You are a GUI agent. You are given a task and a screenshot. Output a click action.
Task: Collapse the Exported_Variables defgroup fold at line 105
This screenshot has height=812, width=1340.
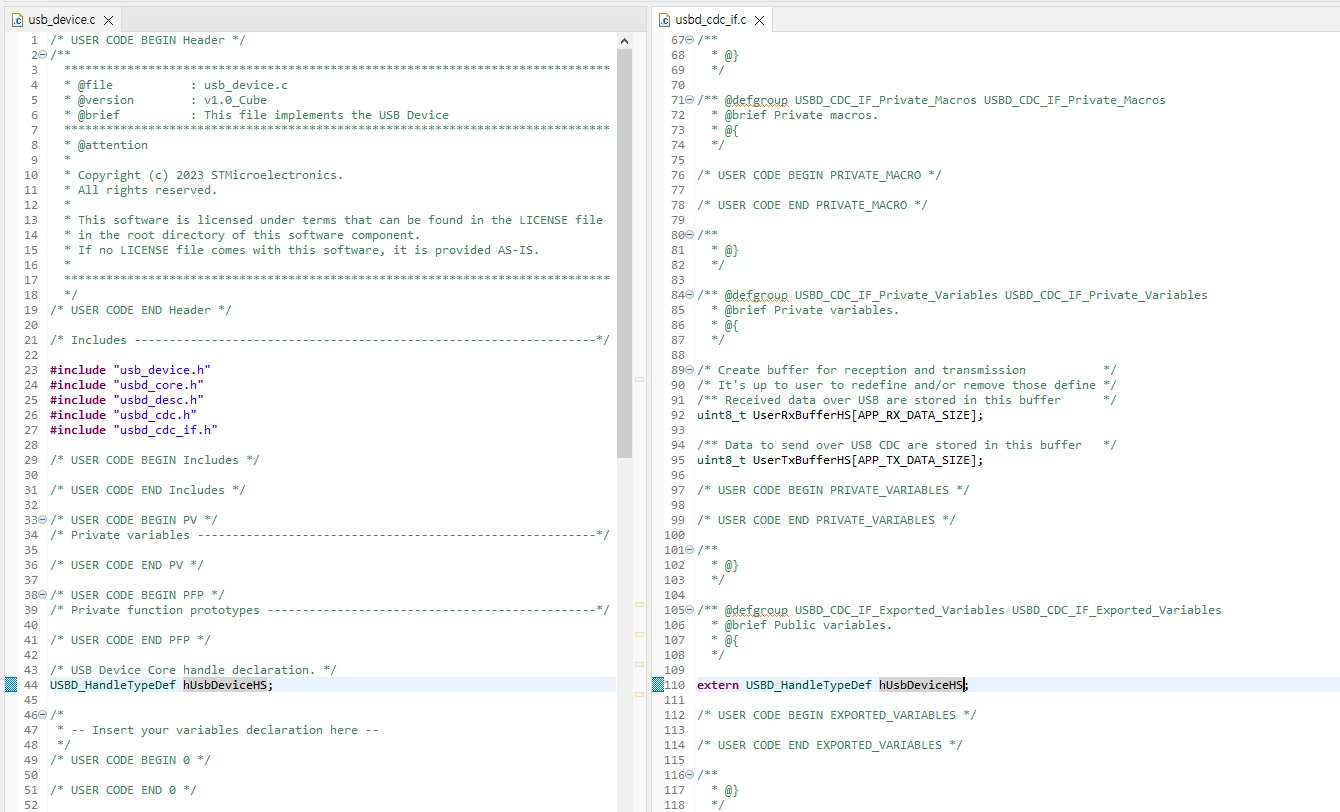coord(690,610)
